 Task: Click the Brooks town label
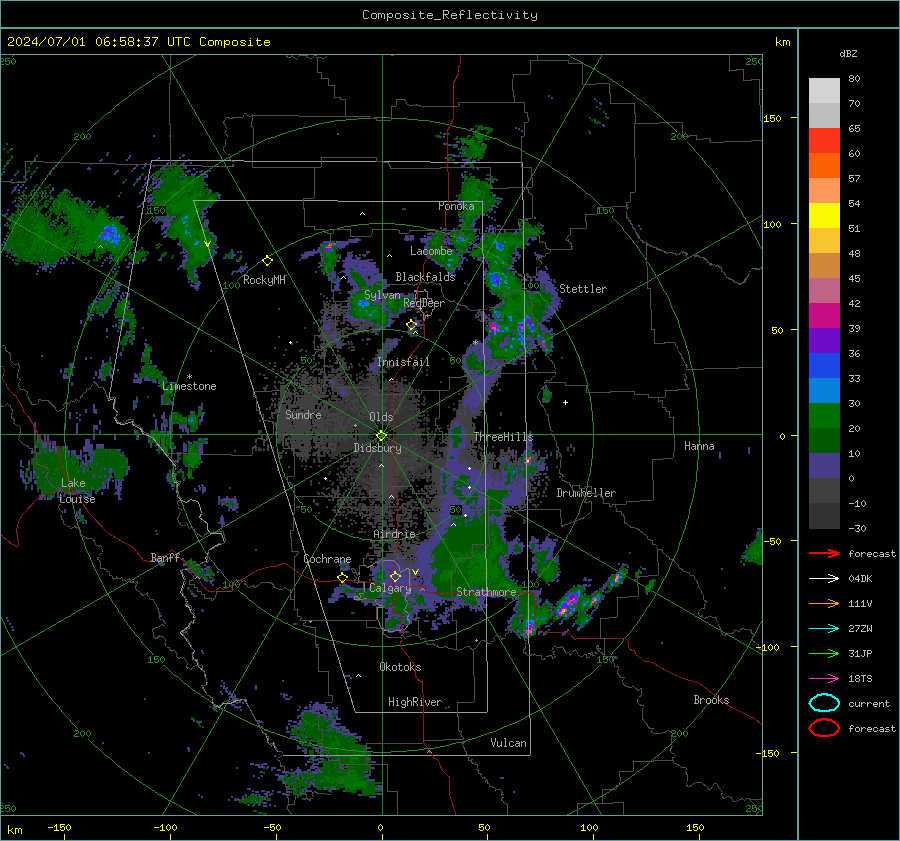[x=711, y=700]
